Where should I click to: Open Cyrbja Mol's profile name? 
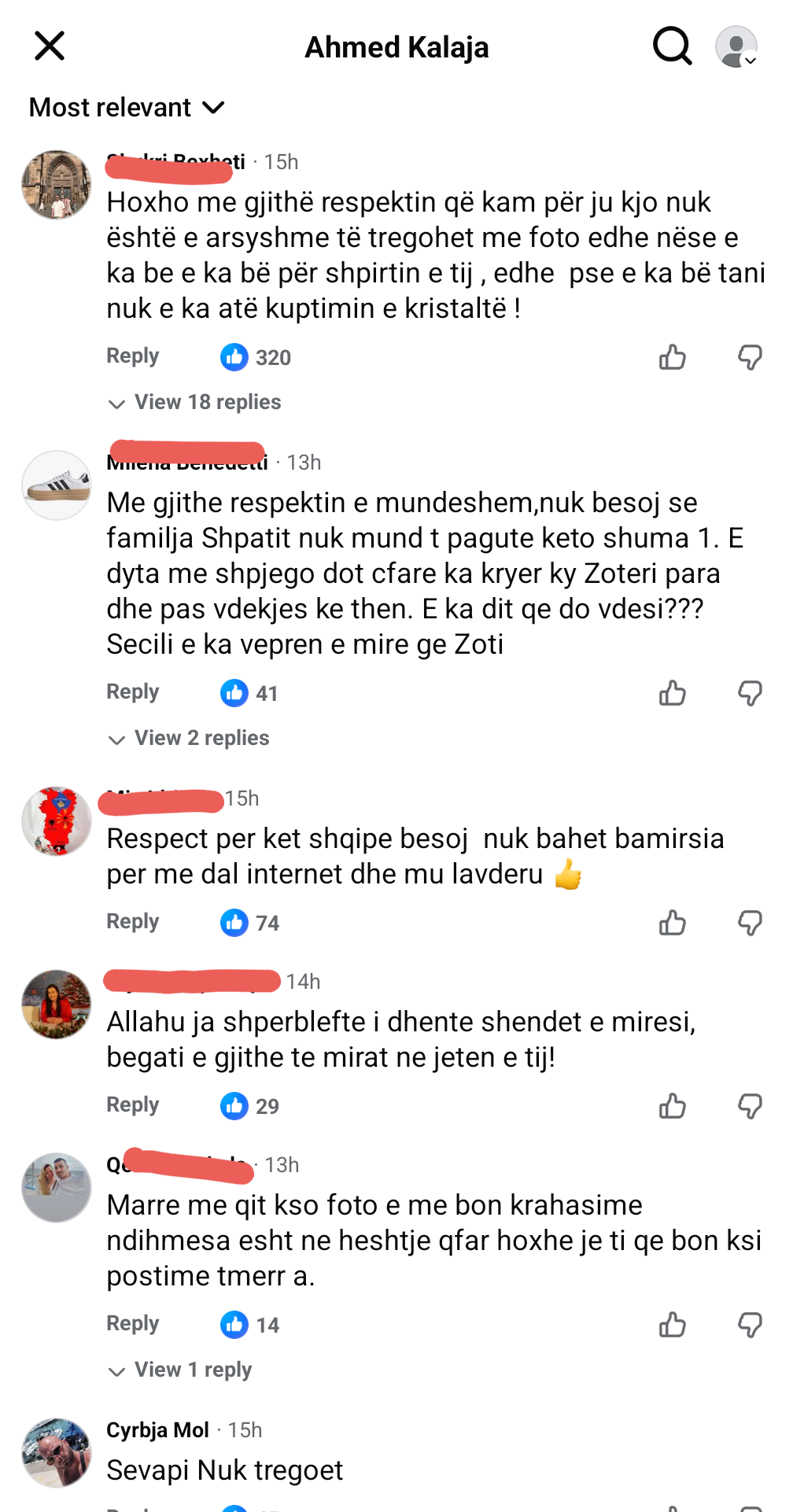(158, 1429)
